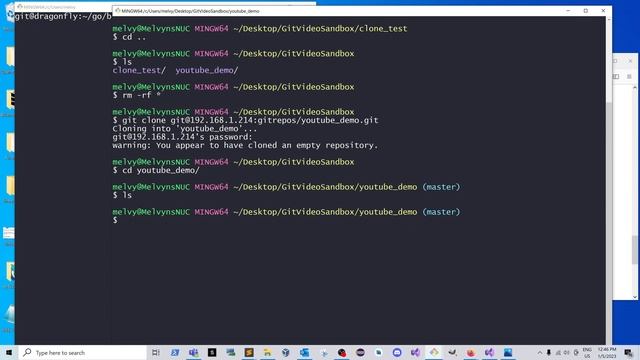Open the first Visual Studio taskbar icon
The image size is (640, 360).
click(x=416, y=353)
